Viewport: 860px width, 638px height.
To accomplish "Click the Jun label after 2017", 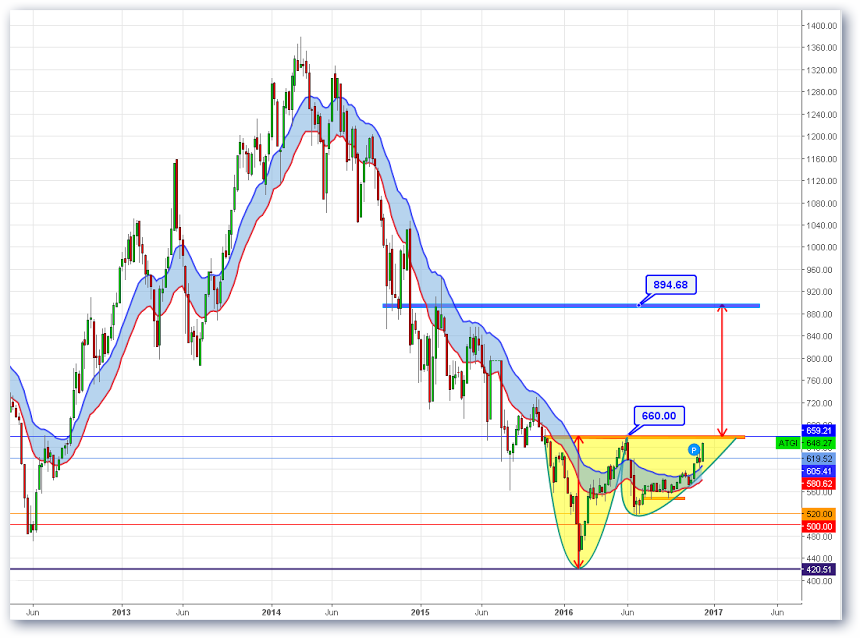I will pyautogui.click(x=777, y=612).
